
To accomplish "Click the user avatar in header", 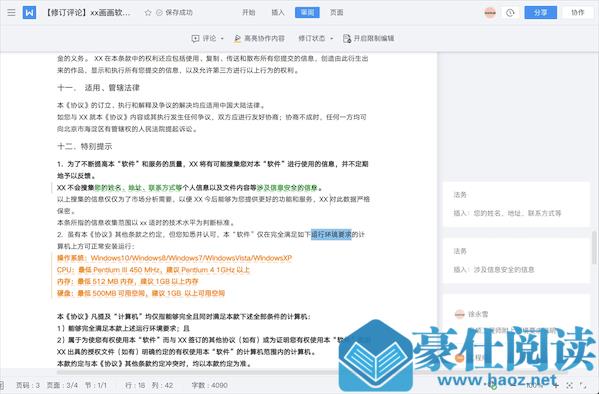I will [x=490, y=13].
